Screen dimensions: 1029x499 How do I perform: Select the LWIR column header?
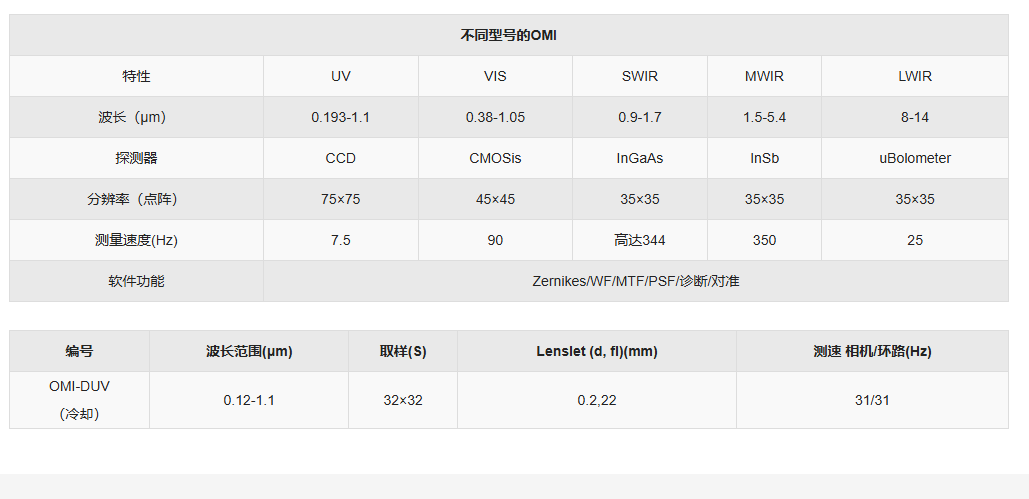[914, 76]
